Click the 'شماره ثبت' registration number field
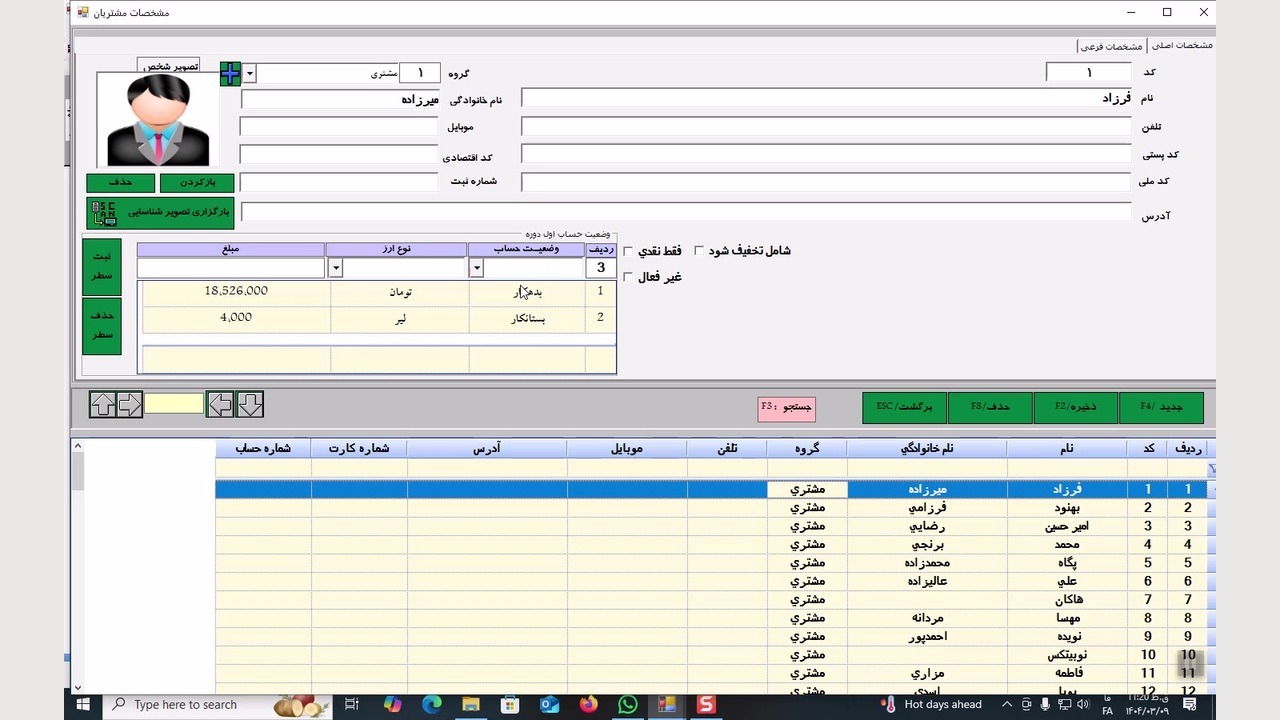1280x720 pixels. pos(339,182)
